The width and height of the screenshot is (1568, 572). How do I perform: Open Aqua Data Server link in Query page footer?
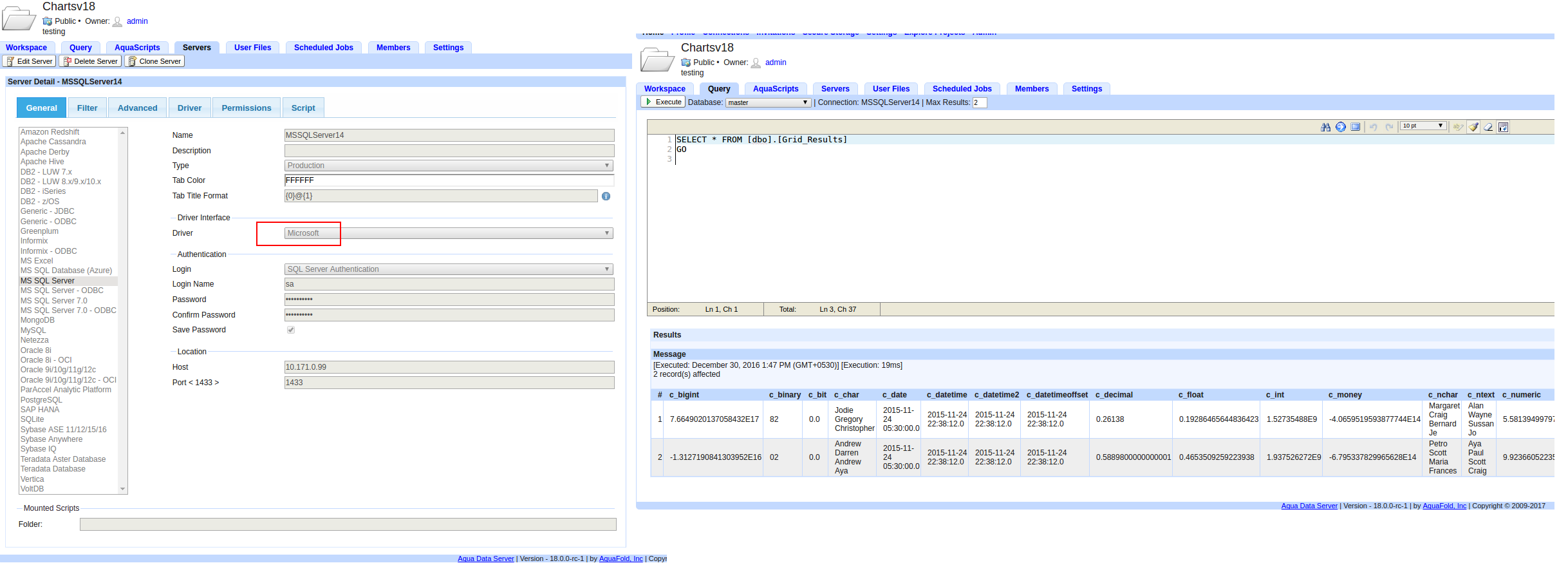point(1309,506)
